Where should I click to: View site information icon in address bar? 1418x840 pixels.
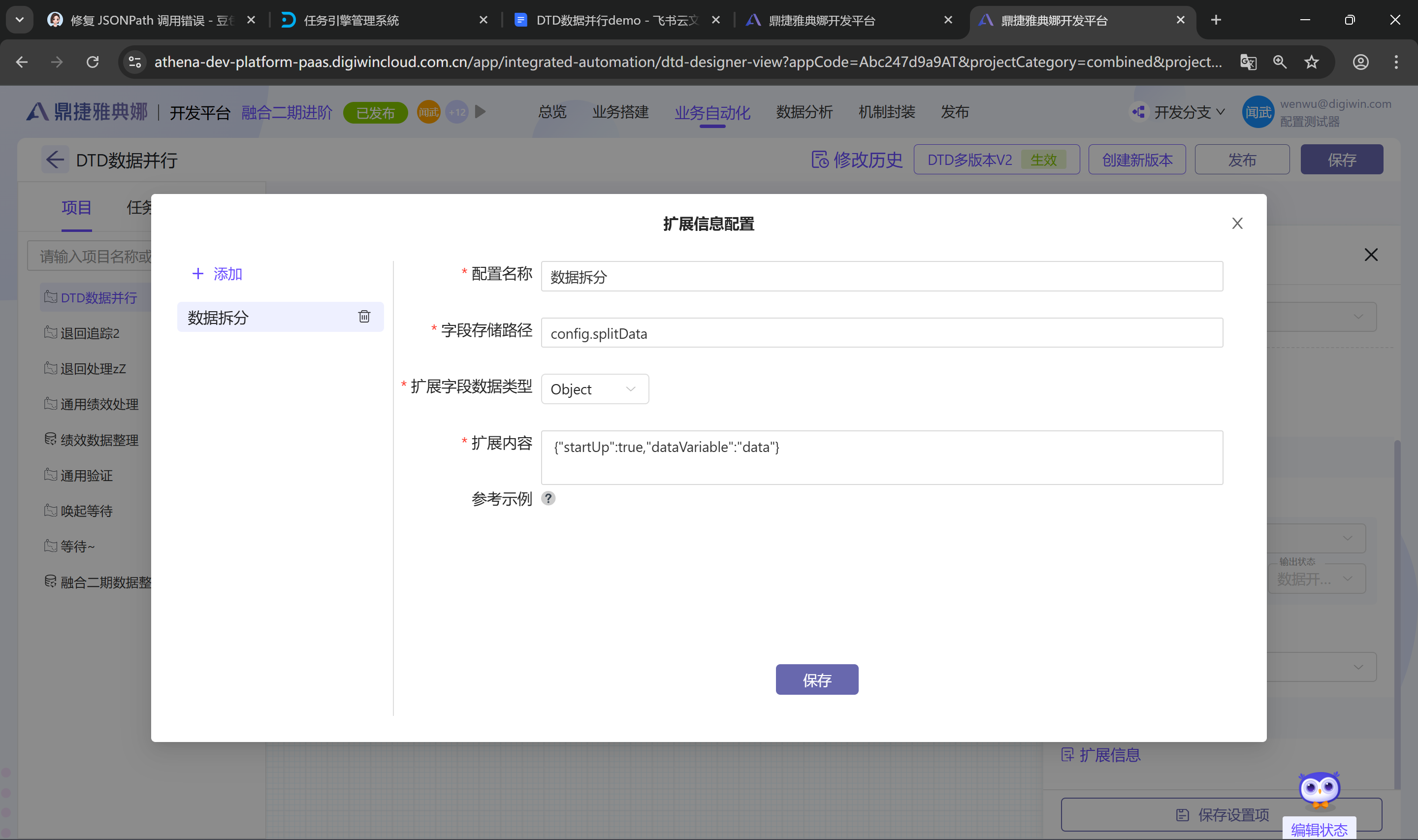(135, 62)
